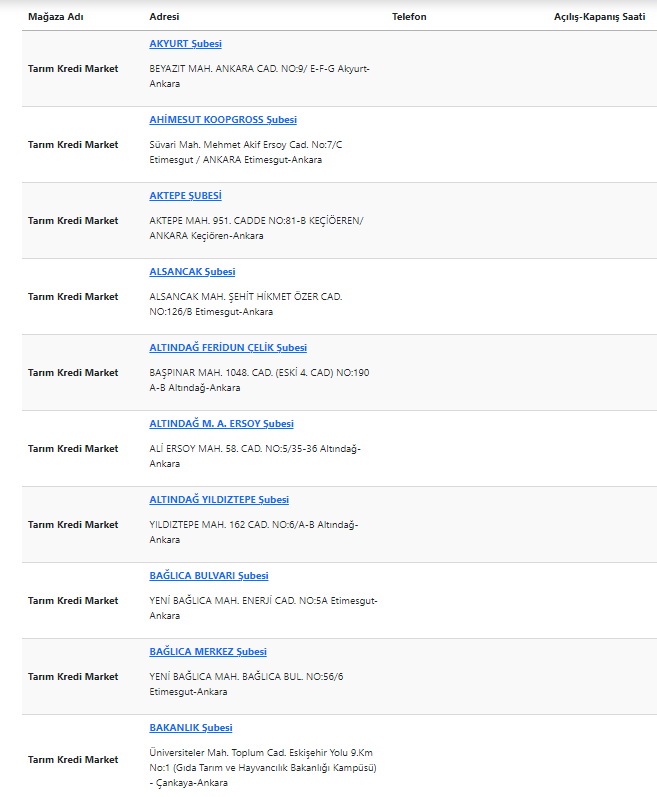Select the ALİ ERSOY MAH. 58. CAD. address
Screen dimensions: 657x797
point(255,456)
